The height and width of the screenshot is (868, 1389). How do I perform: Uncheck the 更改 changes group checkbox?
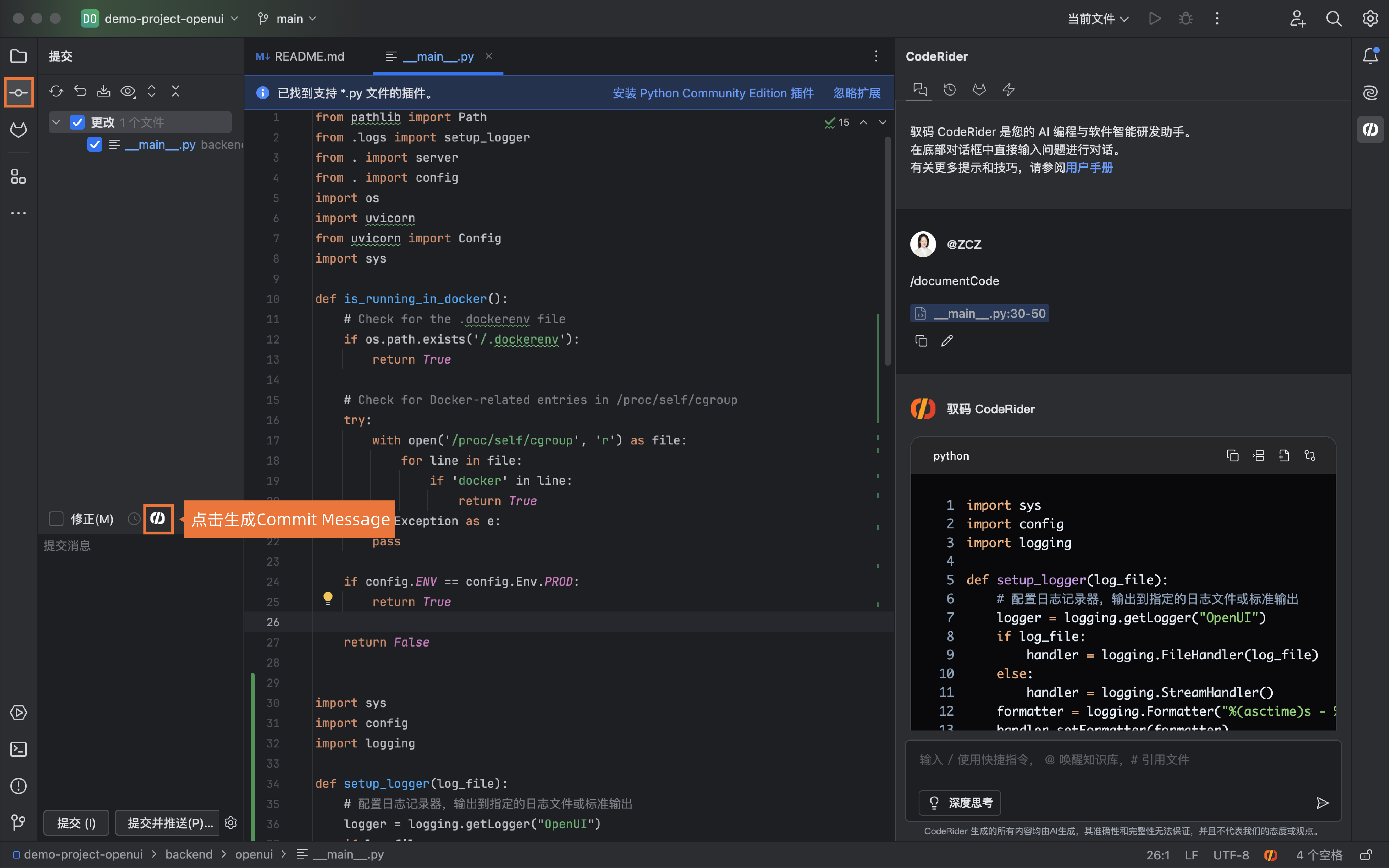(78, 122)
